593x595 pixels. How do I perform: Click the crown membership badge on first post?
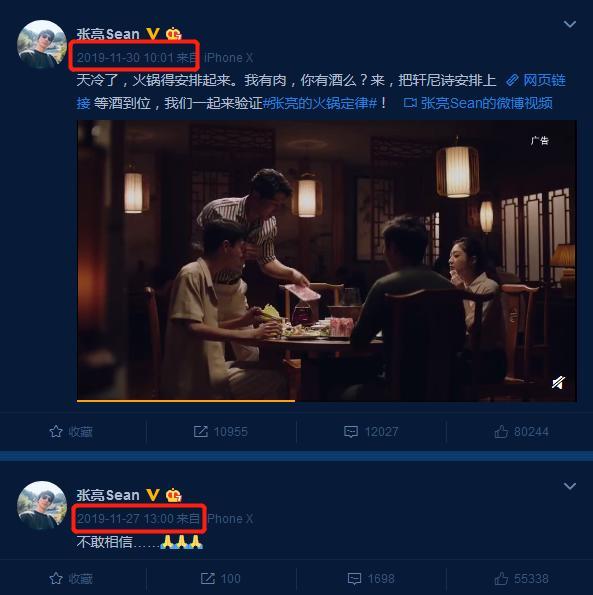[x=173, y=34]
